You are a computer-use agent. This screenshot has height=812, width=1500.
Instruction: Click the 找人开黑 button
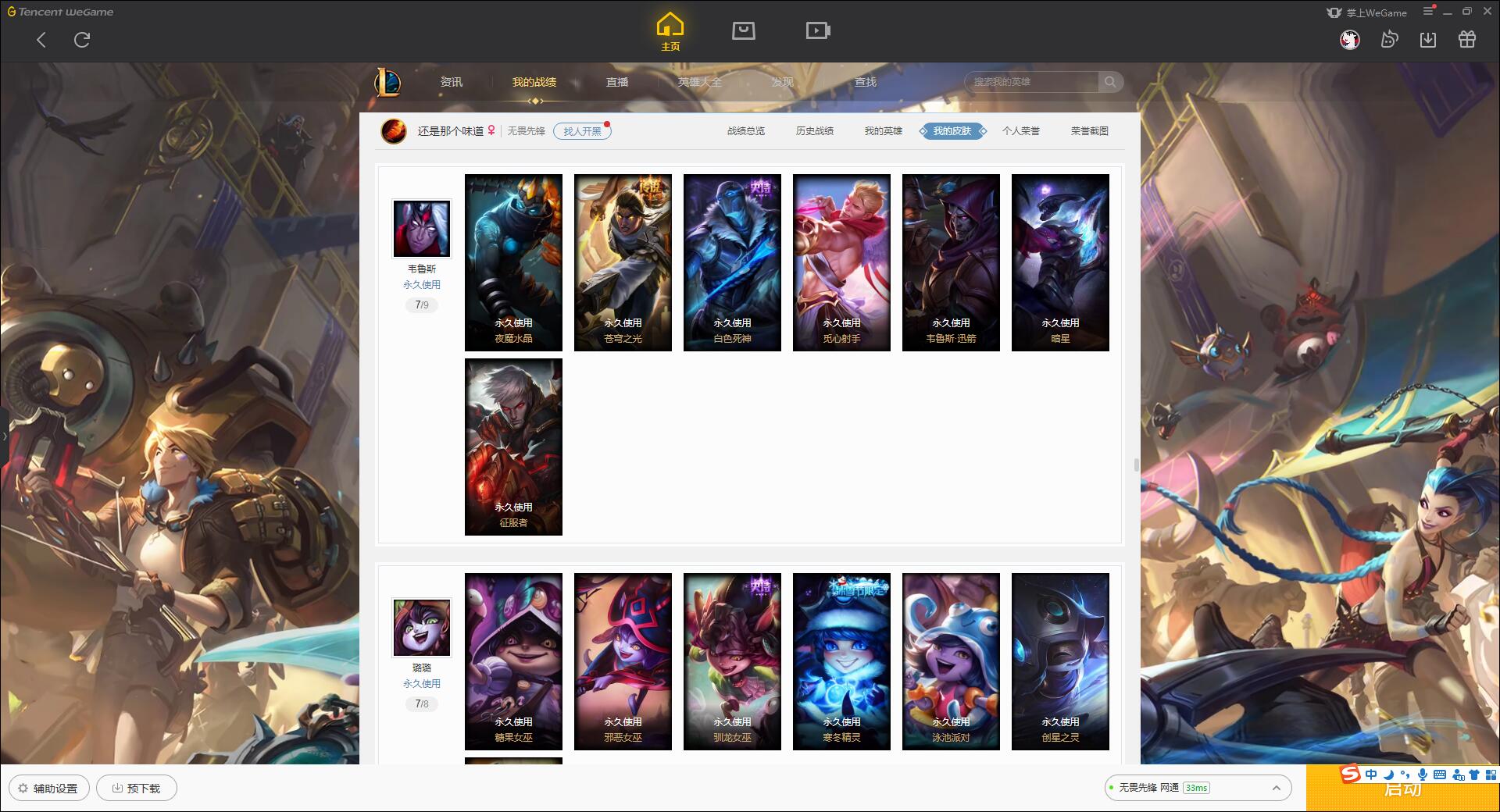click(x=582, y=131)
